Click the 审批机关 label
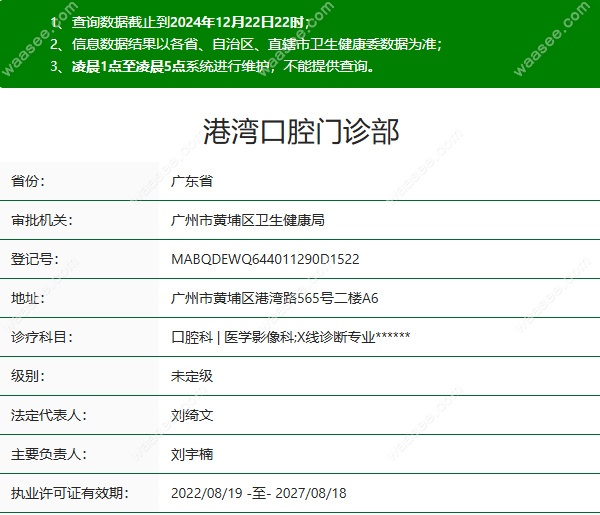This screenshot has height=515, width=600. click(42, 220)
